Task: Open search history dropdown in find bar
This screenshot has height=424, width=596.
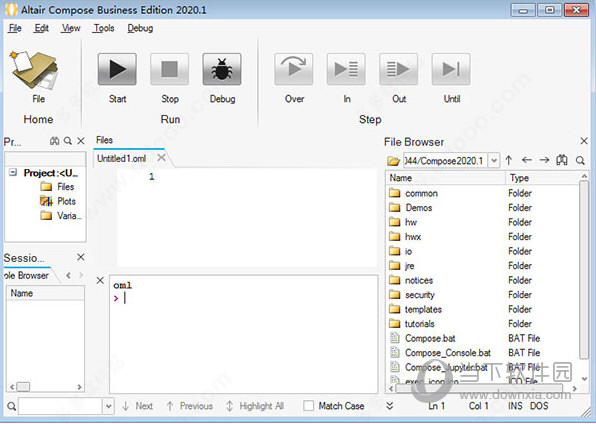Action: [109, 407]
